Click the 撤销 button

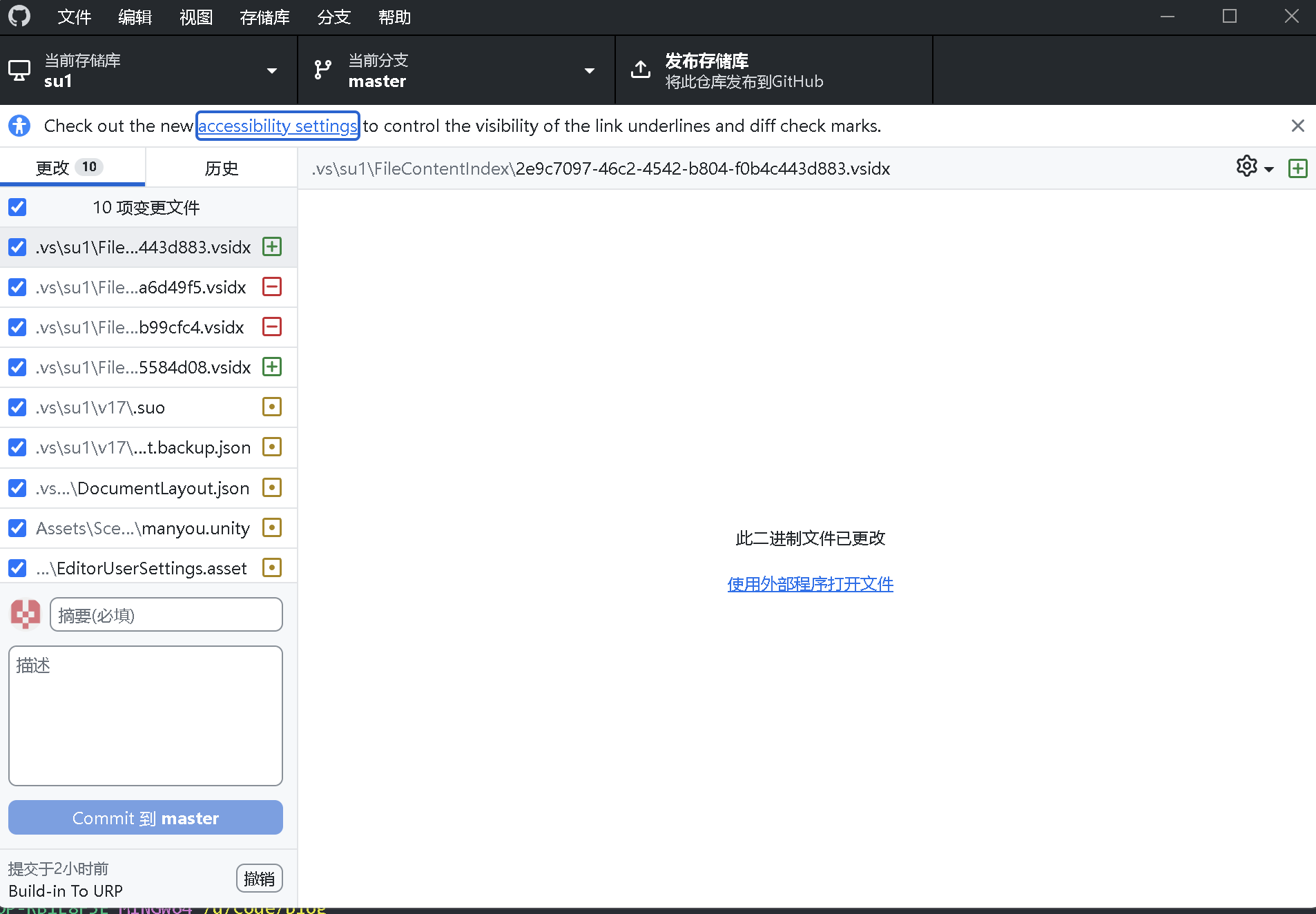click(x=260, y=878)
